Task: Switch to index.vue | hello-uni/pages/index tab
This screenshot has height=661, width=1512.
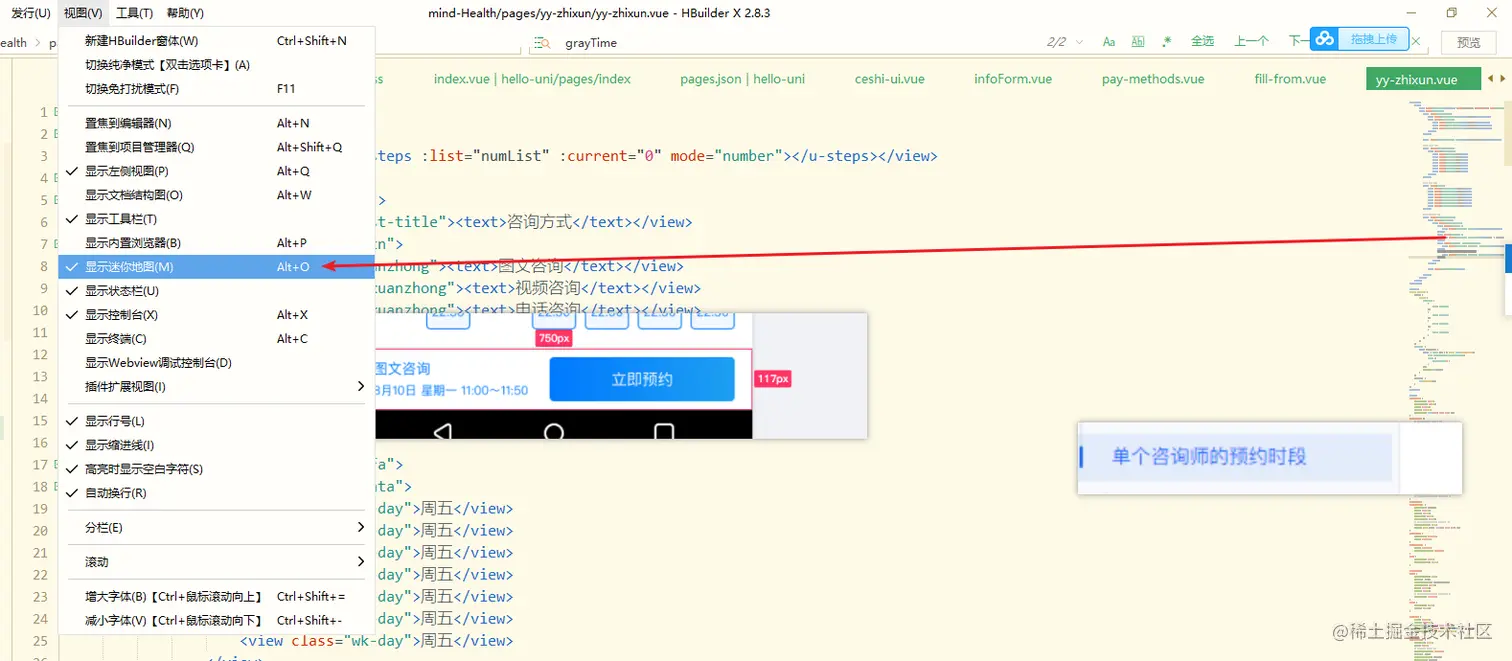Action: [x=532, y=79]
